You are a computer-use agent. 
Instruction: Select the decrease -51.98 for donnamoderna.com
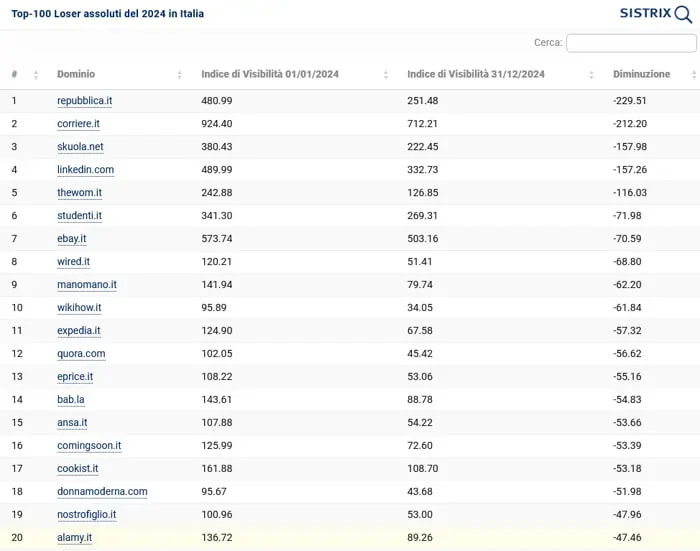[x=627, y=492]
